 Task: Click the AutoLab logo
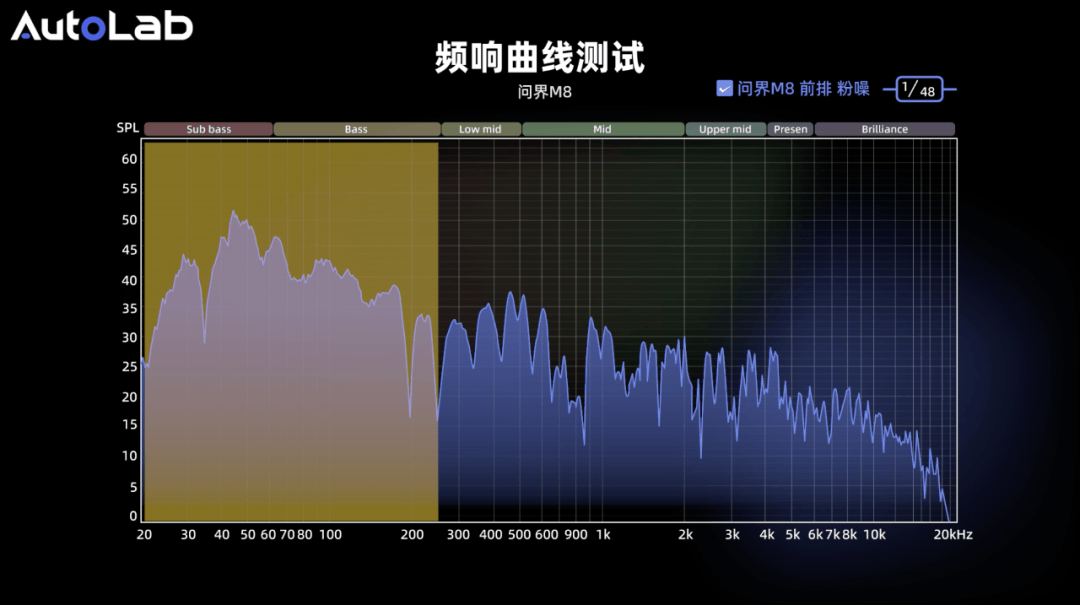[x=102, y=26]
